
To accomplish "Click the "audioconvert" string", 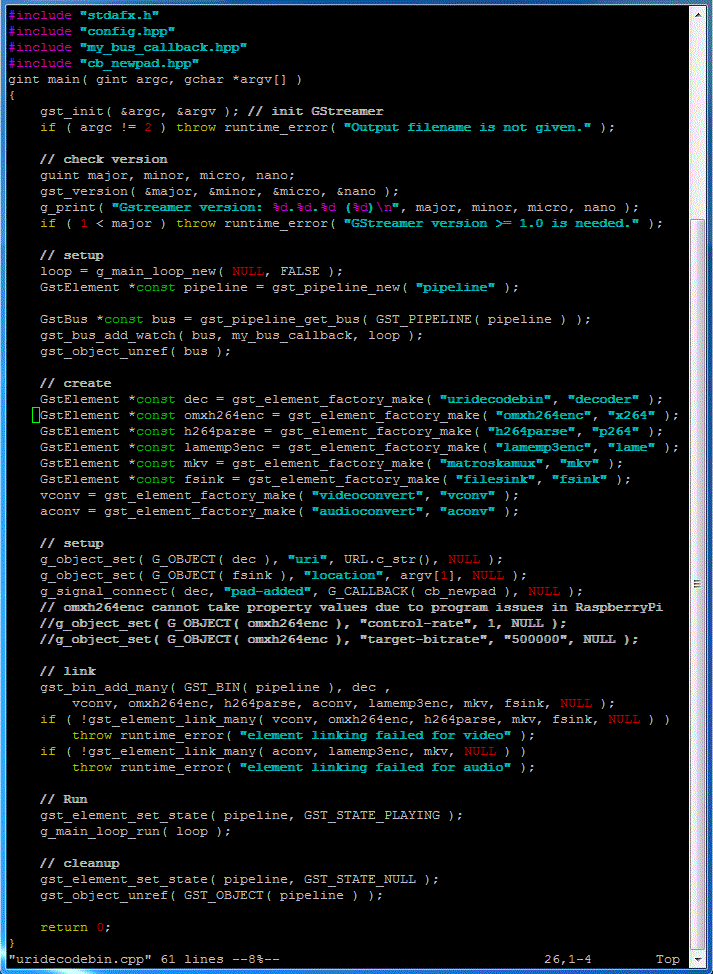I will [368, 511].
